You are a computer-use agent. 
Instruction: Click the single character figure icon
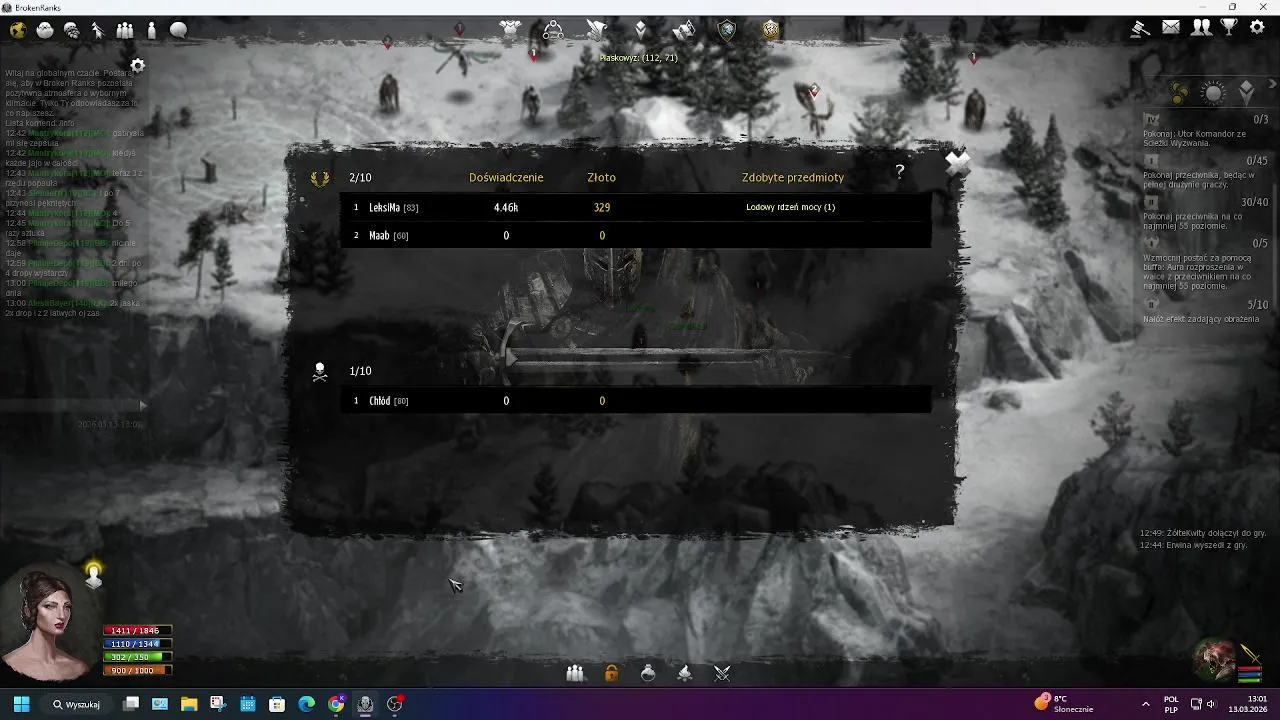coord(151,30)
